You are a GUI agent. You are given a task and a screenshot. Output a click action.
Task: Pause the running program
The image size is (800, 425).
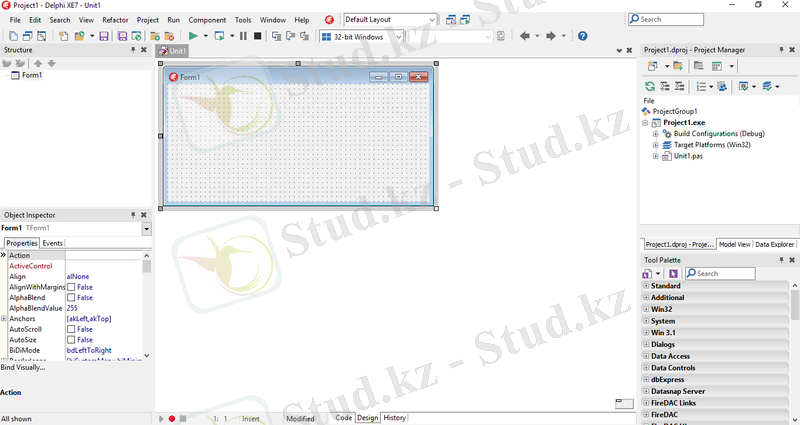[243, 36]
